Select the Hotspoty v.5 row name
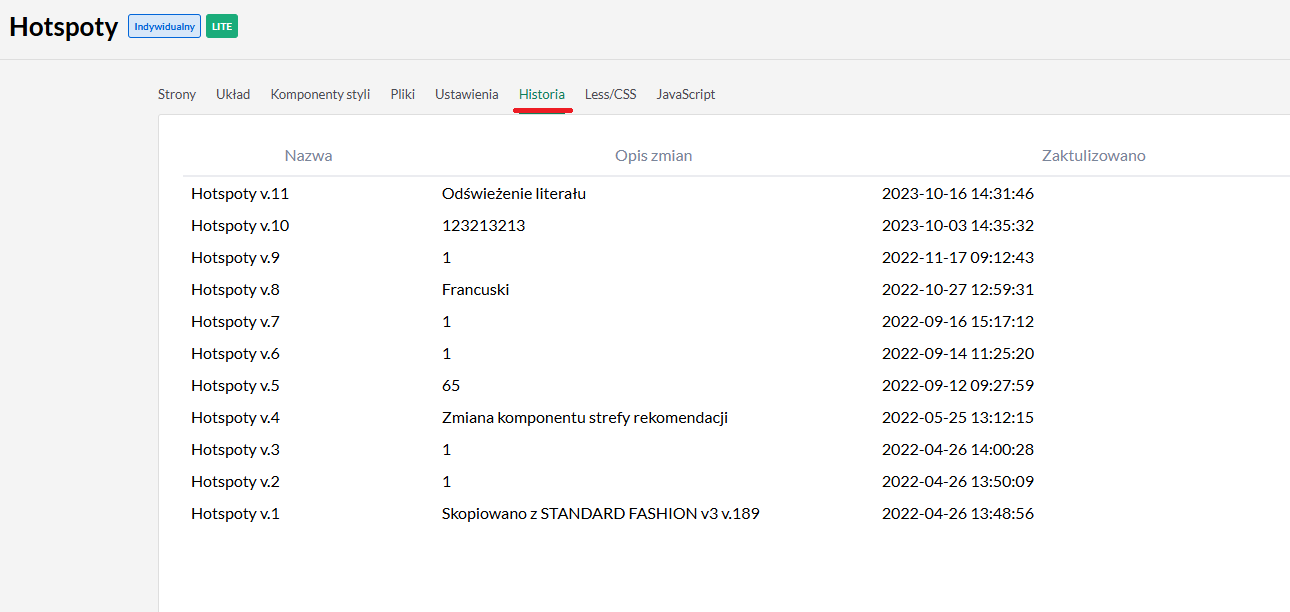Screen dimensions: 1290x612 point(236,386)
